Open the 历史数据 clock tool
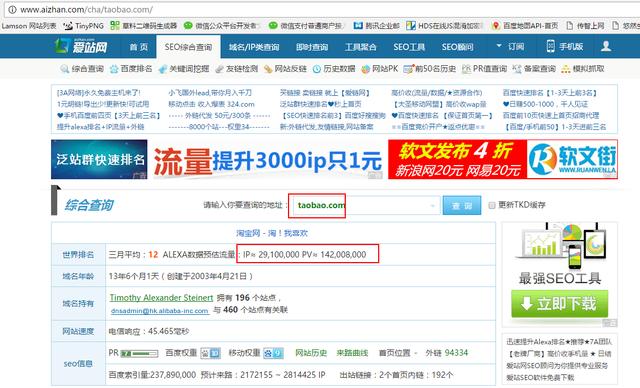 [334, 69]
